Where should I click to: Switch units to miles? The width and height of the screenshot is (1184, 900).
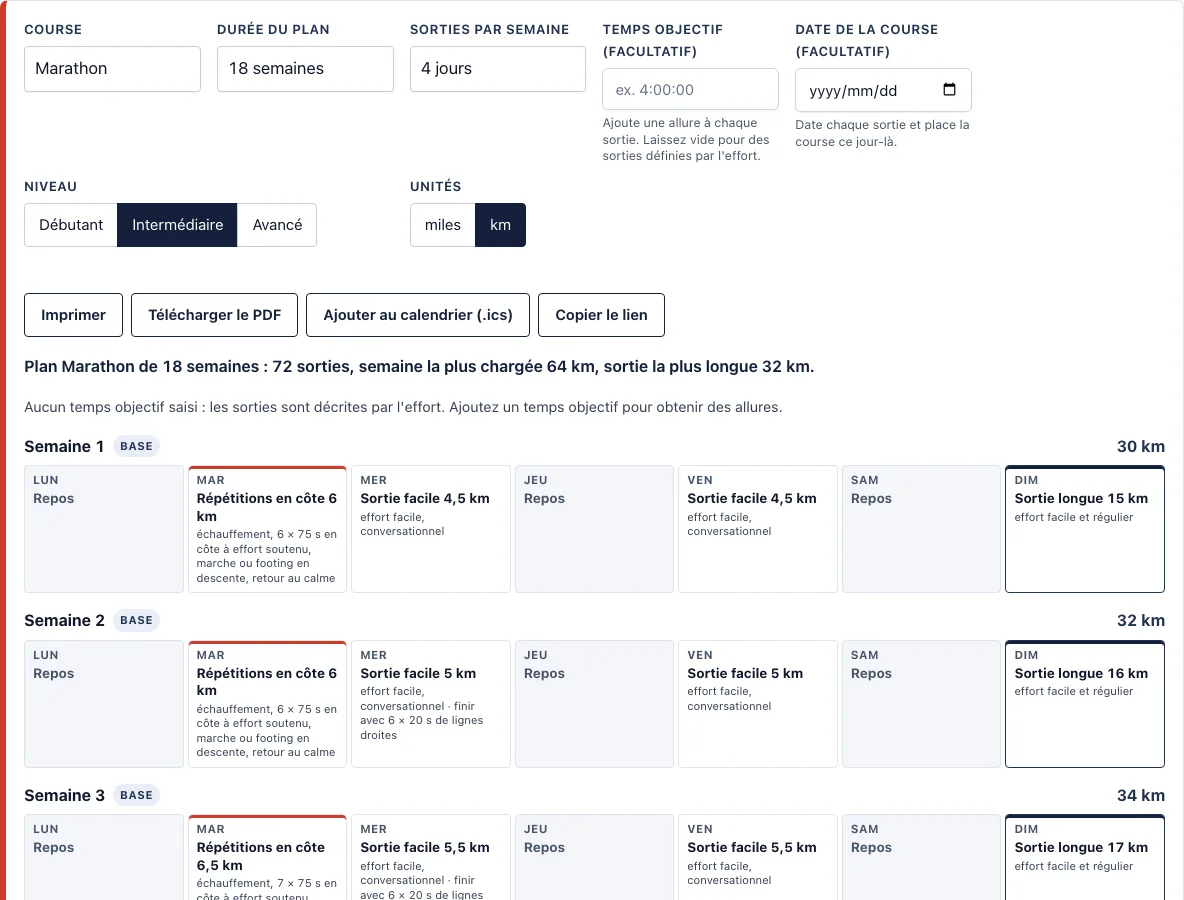442,225
